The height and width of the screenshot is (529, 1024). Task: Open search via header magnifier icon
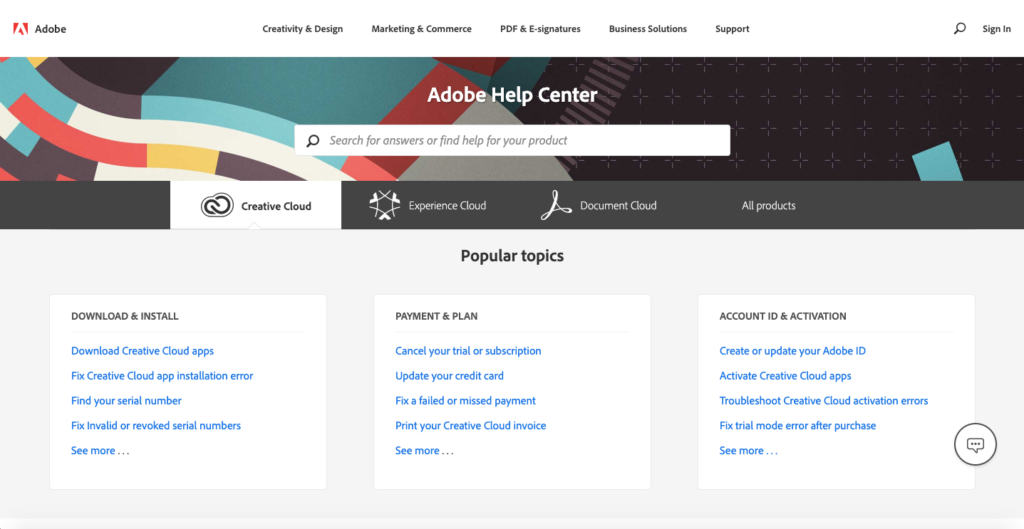(959, 29)
